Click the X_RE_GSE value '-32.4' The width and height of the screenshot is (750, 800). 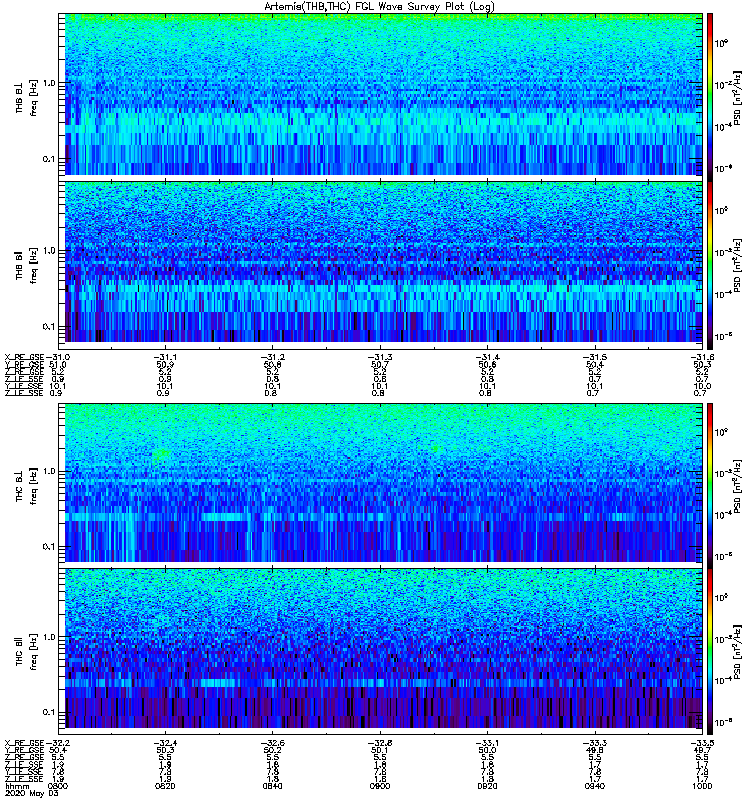click(x=165, y=743)
